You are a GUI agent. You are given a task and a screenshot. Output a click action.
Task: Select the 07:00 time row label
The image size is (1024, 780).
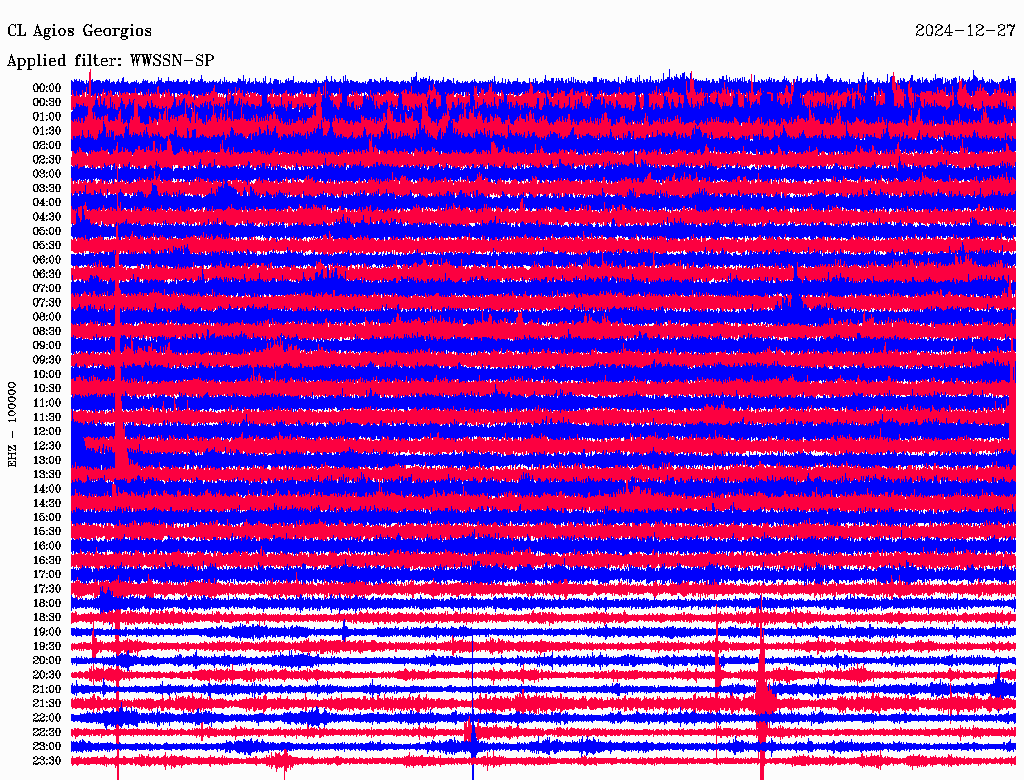click(47, 288)
